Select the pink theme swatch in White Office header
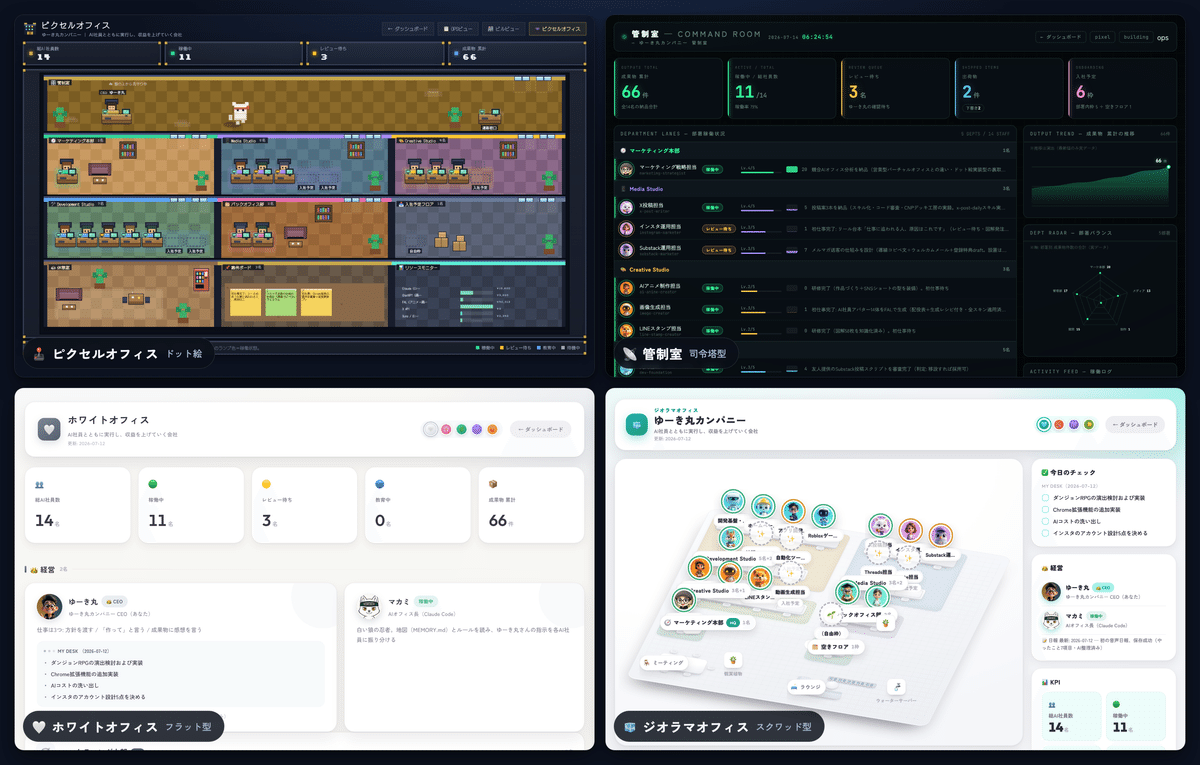1200x765 pixels. [x=446, y=429]
